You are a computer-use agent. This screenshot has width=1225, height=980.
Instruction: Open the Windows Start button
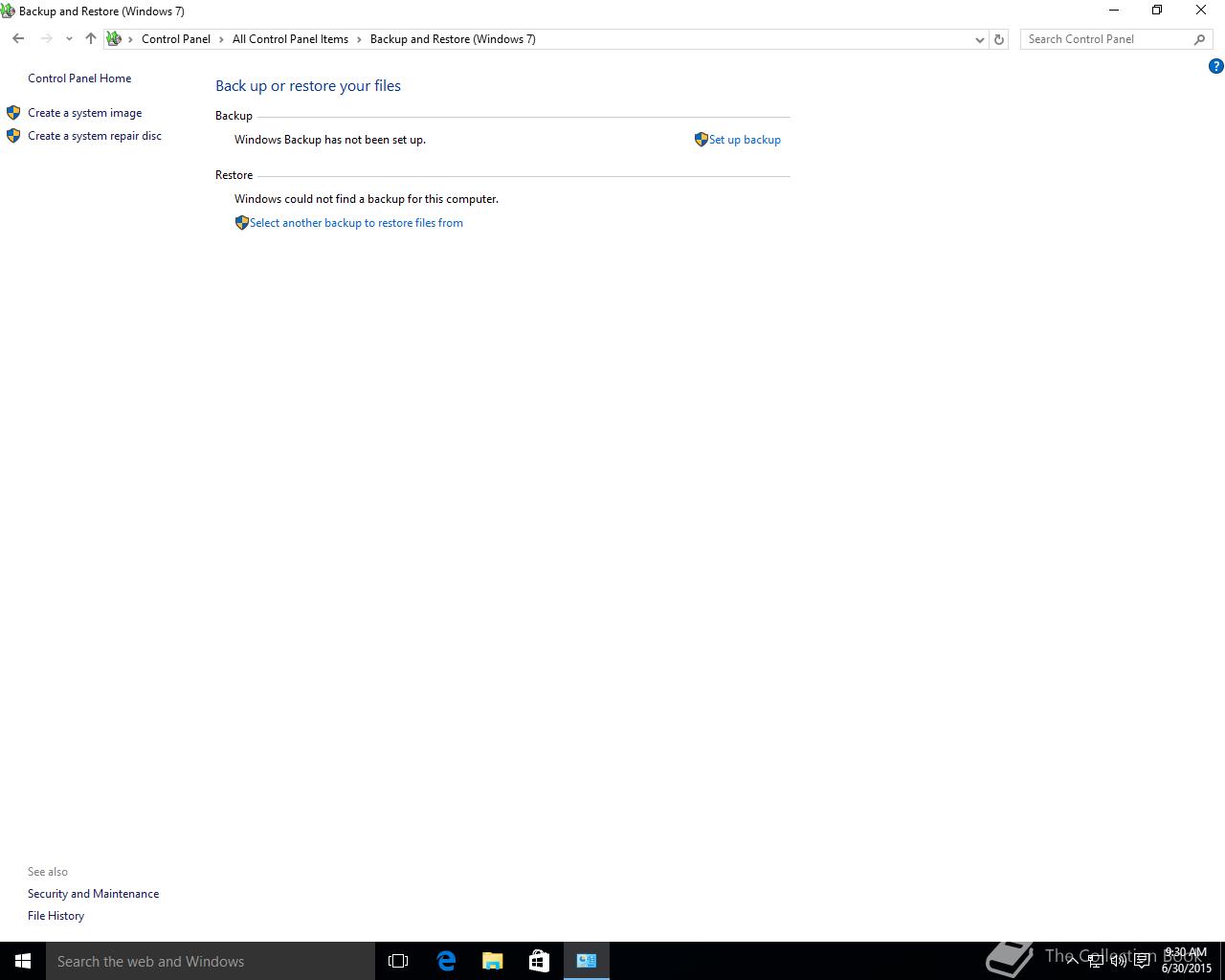[x=23, y=961]
